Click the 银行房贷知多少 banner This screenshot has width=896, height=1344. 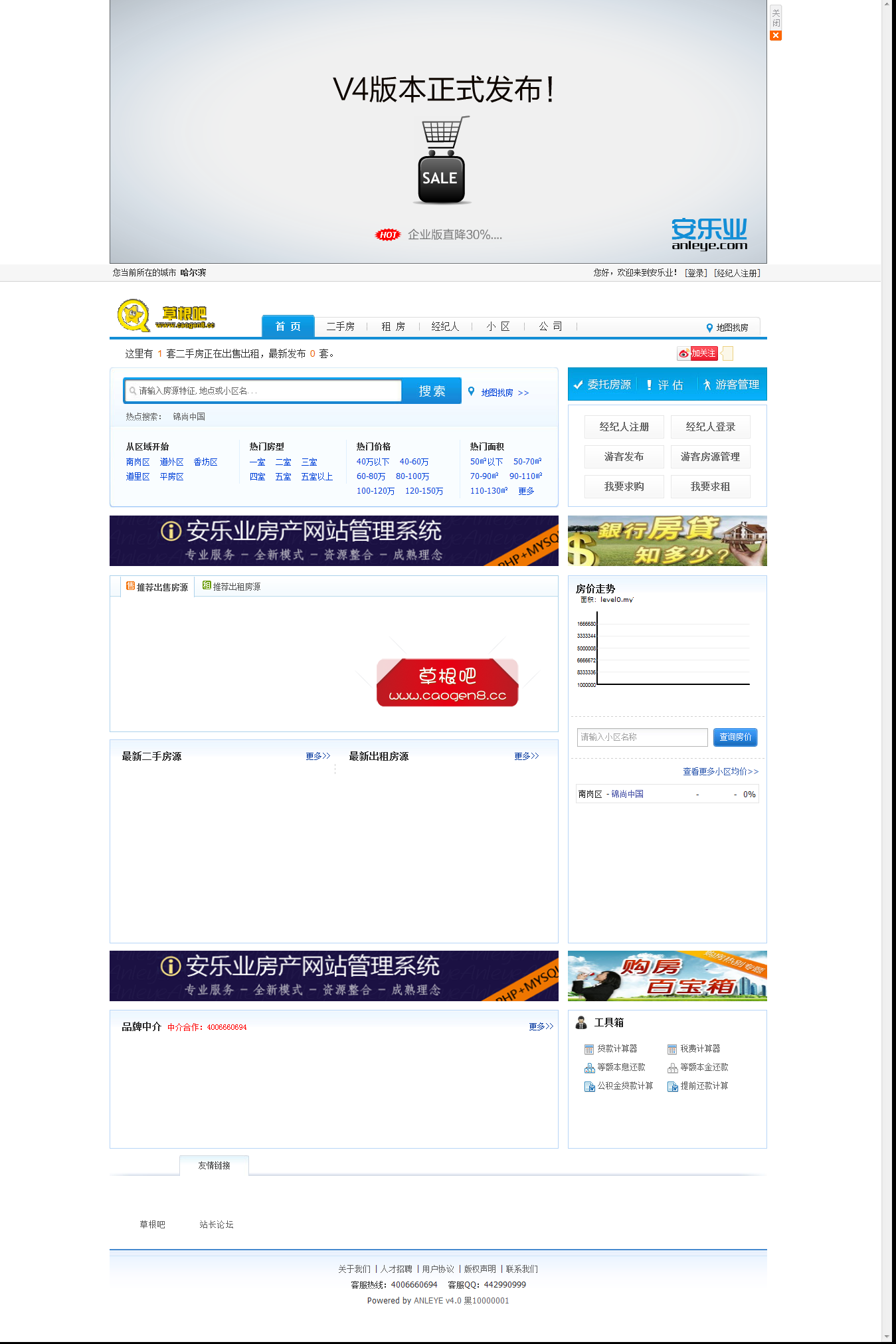pos(667,541)
